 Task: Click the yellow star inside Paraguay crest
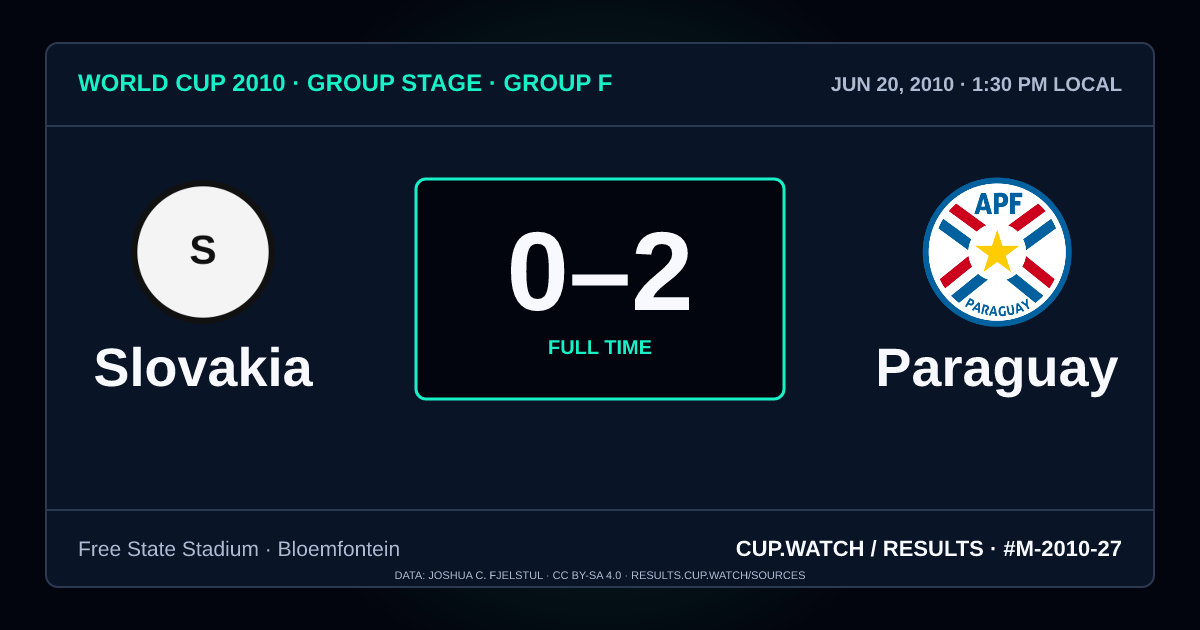click(997, 252)
